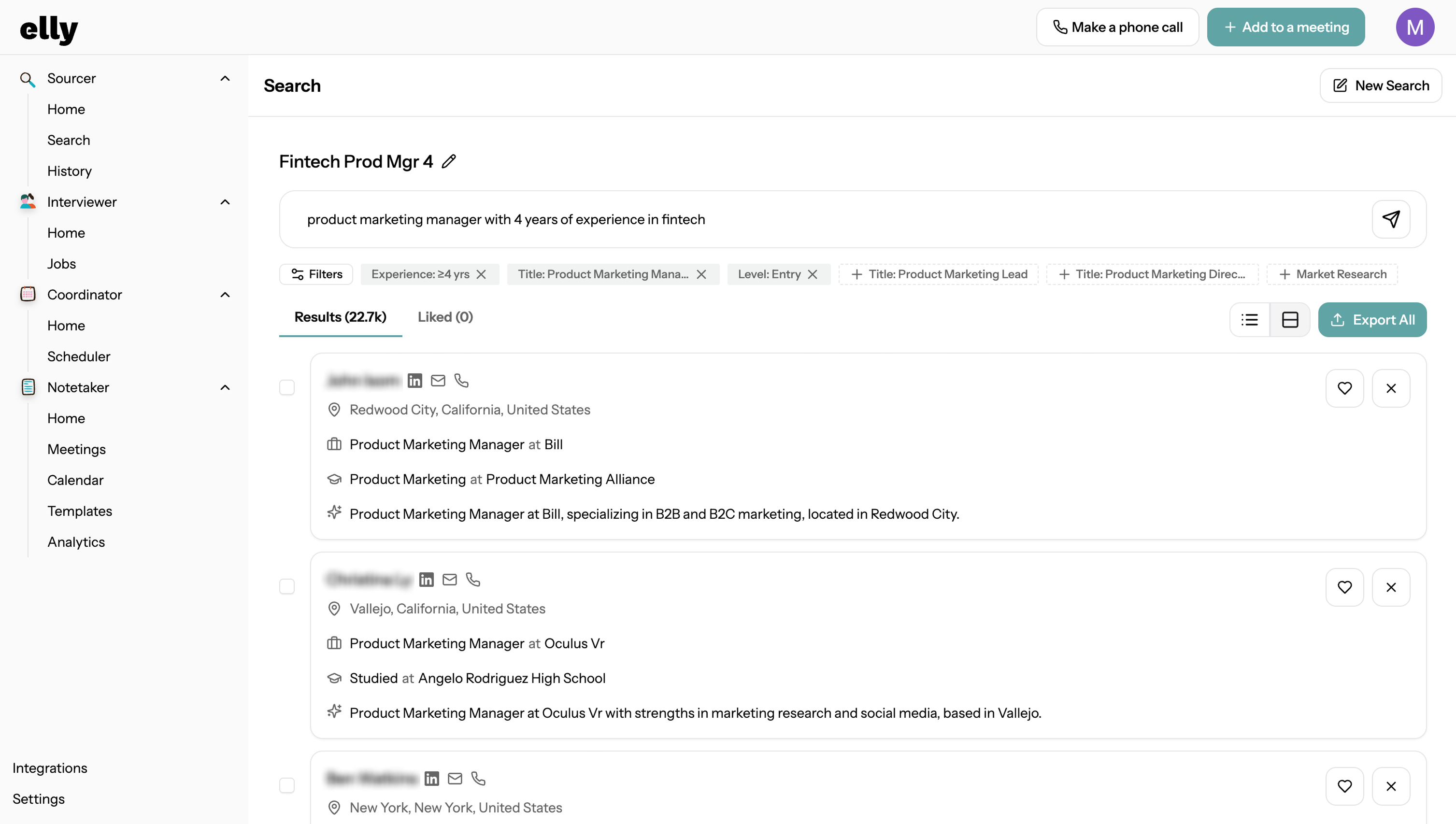The image size is (1456, 824).
Task: Like the first candidate with the heart icon
Action: 1344,388
